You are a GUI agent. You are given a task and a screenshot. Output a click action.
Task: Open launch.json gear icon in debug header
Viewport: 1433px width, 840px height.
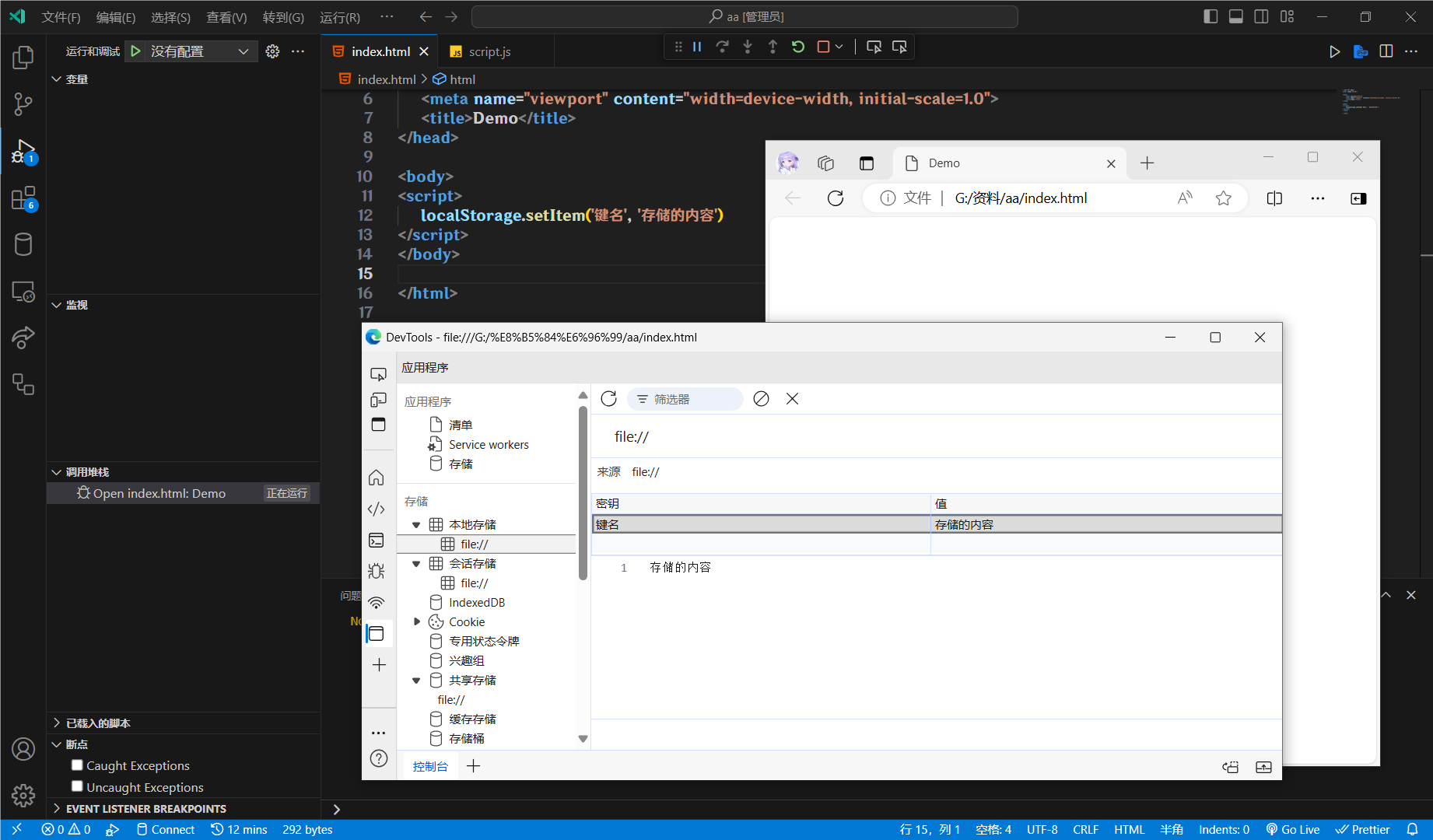pyautogui.click(x=272, y=51)
